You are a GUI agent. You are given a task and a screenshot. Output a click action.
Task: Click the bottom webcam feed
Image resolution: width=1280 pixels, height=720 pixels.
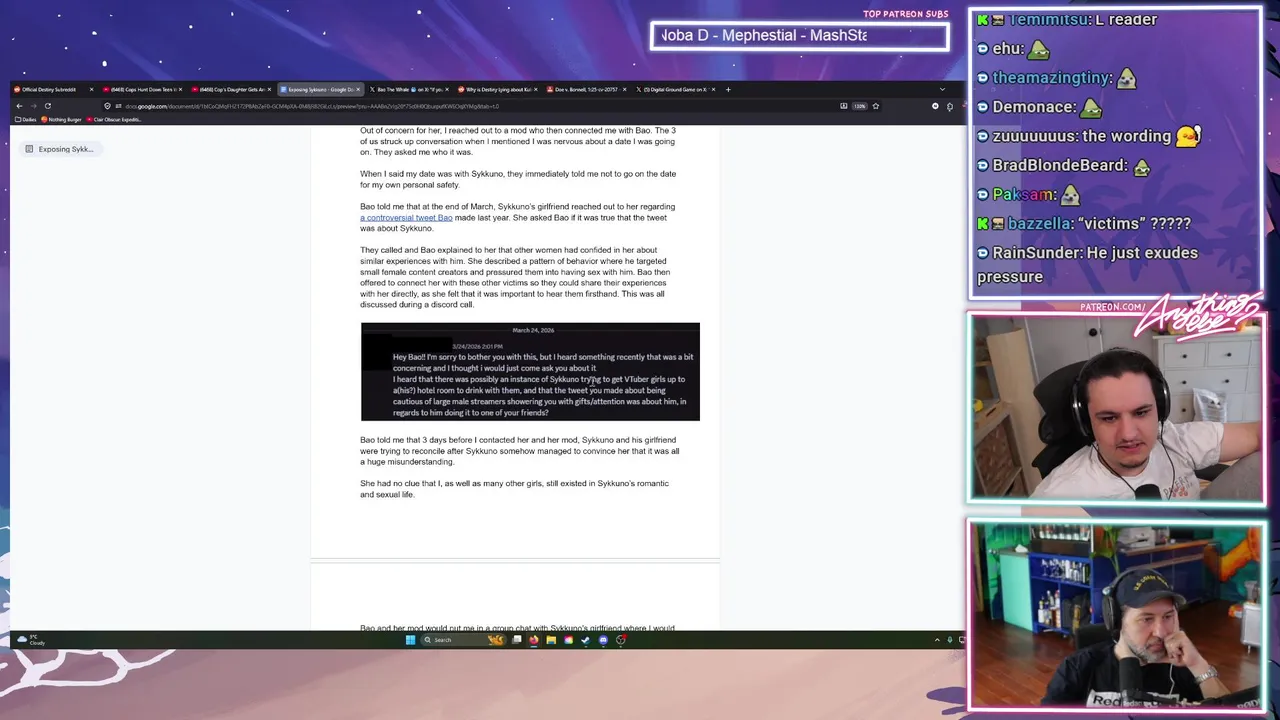coord(1116,615)
